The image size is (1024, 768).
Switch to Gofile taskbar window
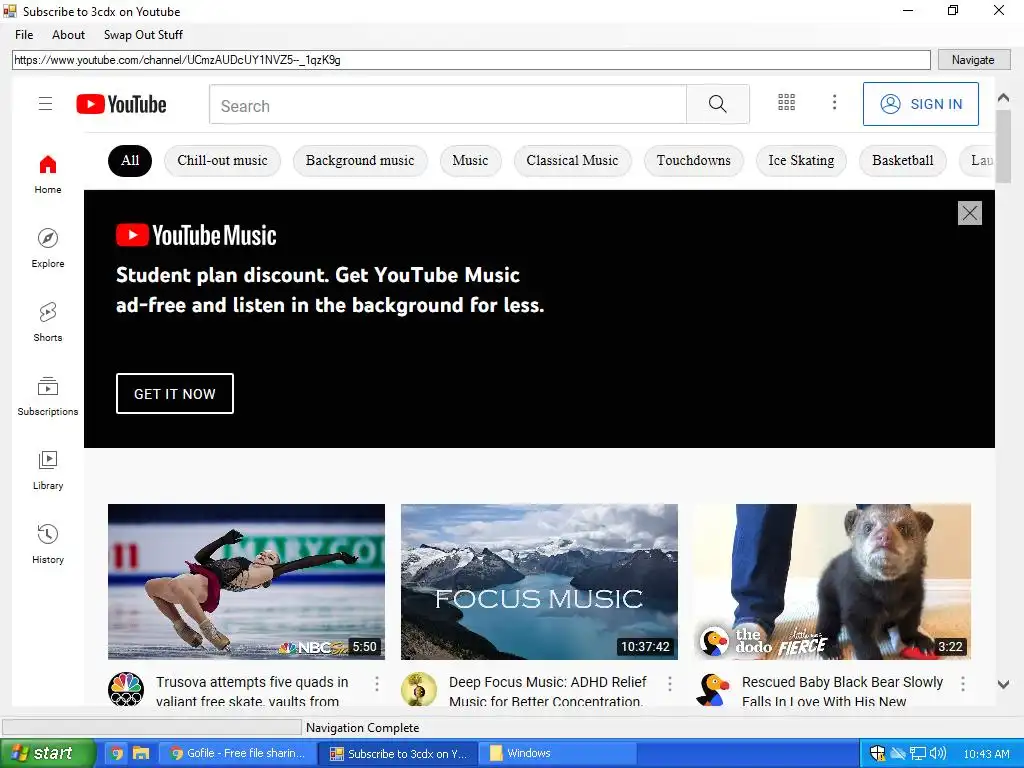tap(238, 754)
